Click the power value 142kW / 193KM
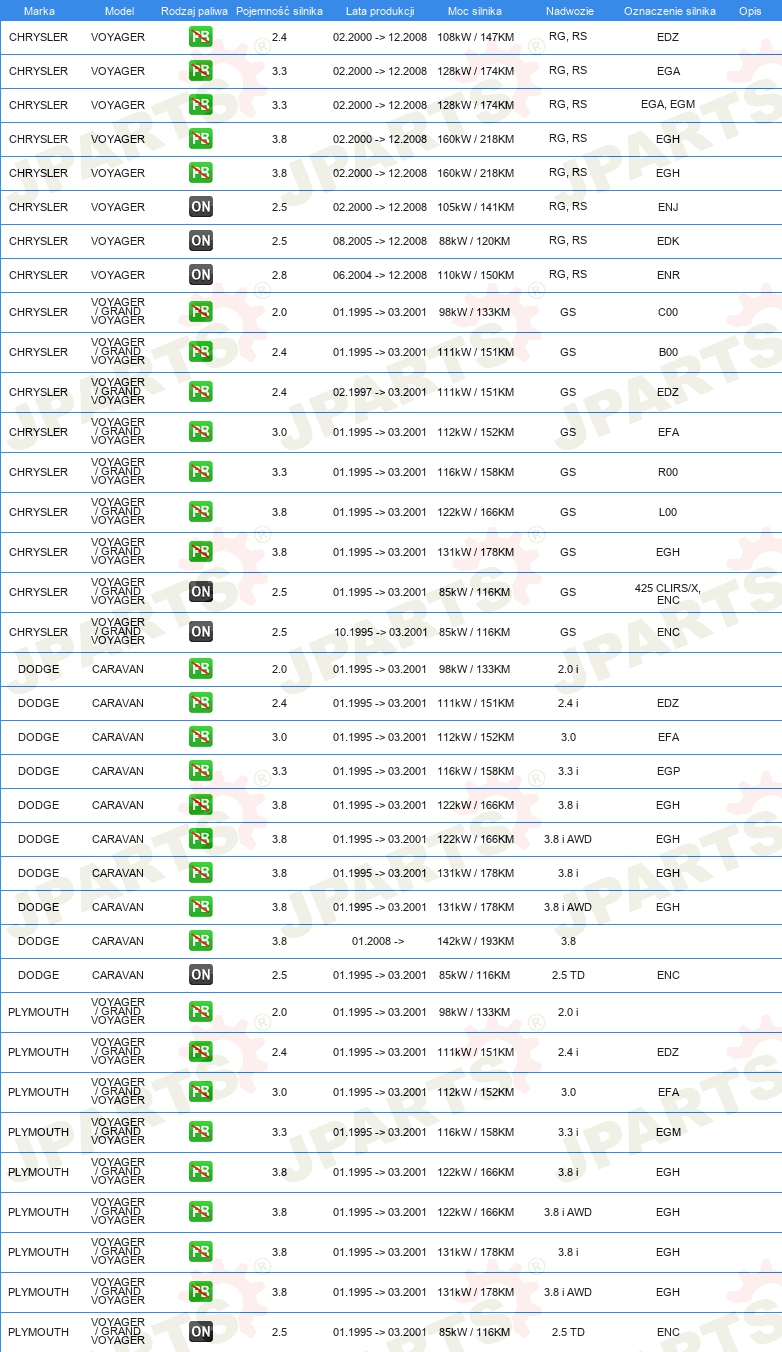The height and width of the screenshot is (1352, 782). (x=475, y=941)
